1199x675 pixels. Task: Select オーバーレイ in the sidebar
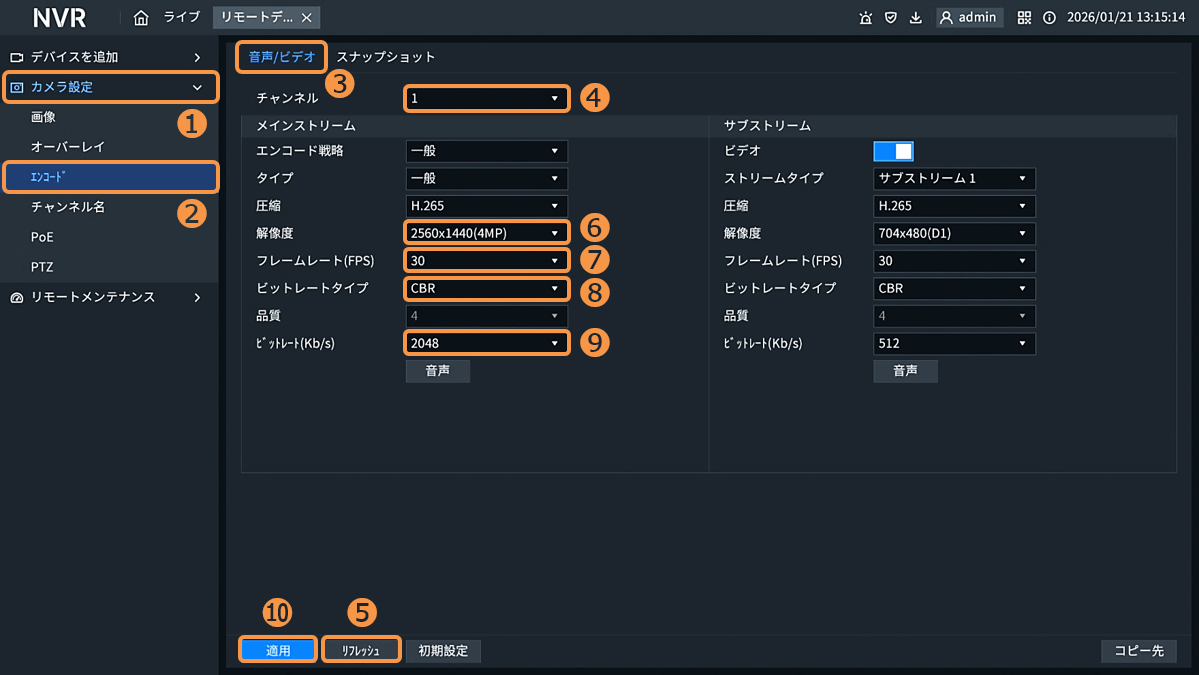tap(68, 147)
